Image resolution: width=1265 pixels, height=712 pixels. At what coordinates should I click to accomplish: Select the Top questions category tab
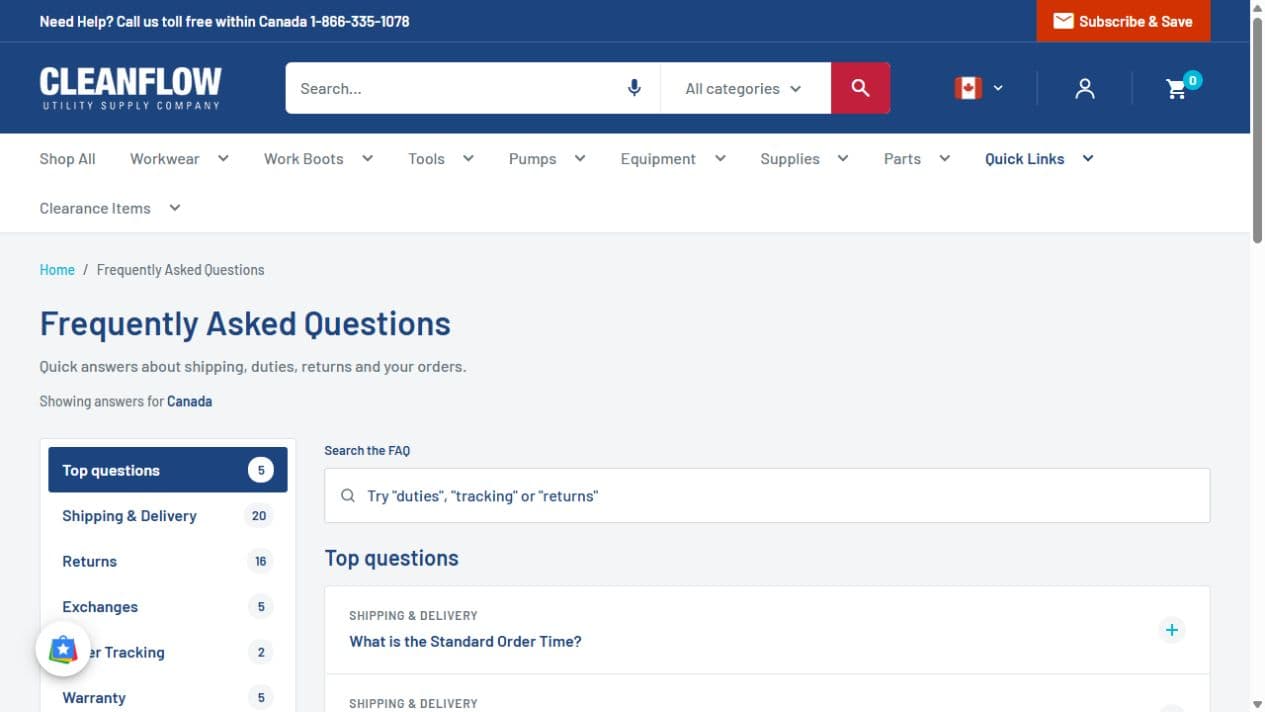pyautogui.click(x=168, y=470)
